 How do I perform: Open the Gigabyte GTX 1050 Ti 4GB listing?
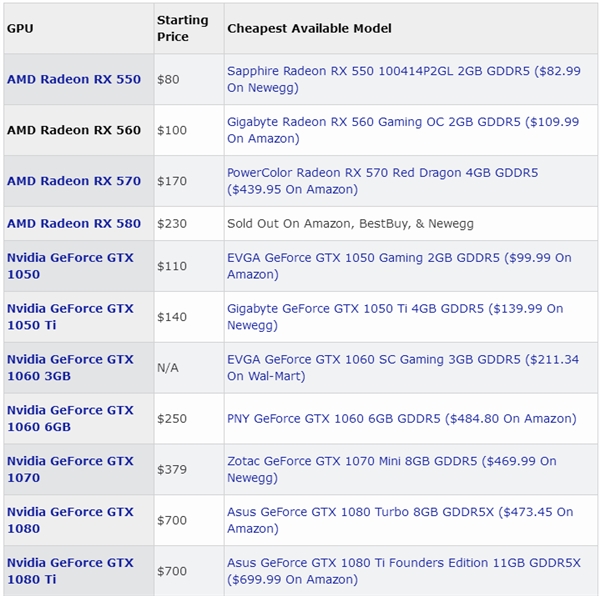click(x=394, y=316)
